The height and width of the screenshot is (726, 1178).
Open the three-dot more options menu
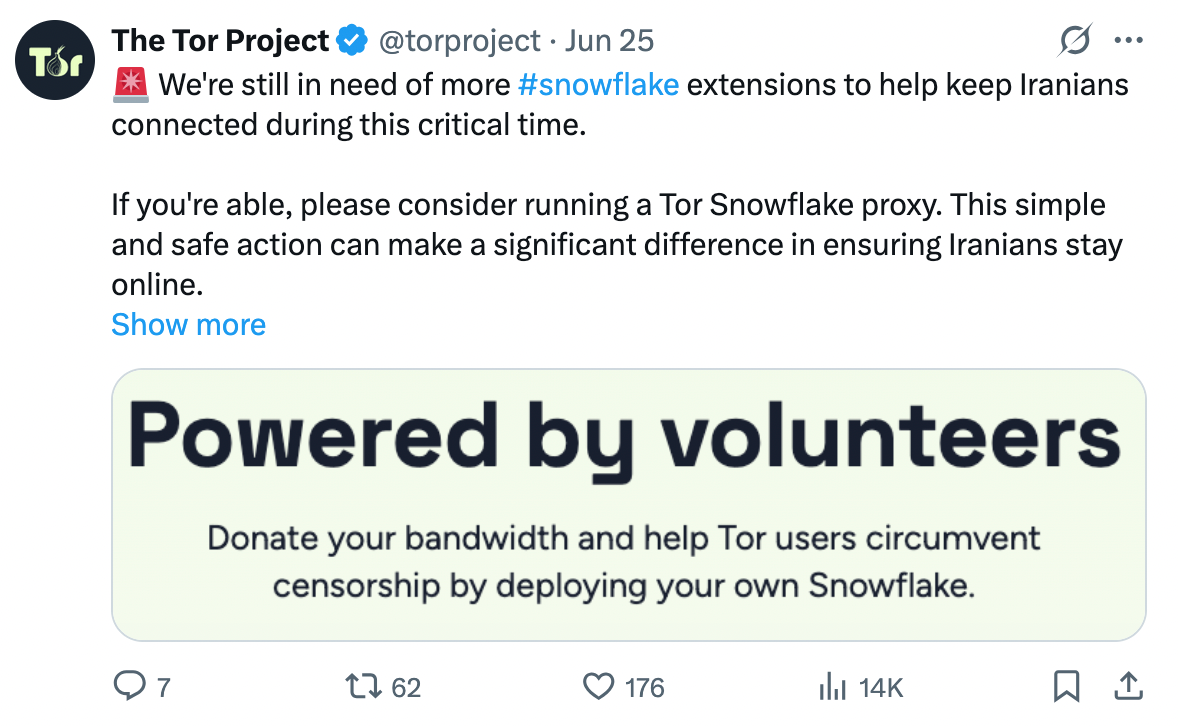1128,41
